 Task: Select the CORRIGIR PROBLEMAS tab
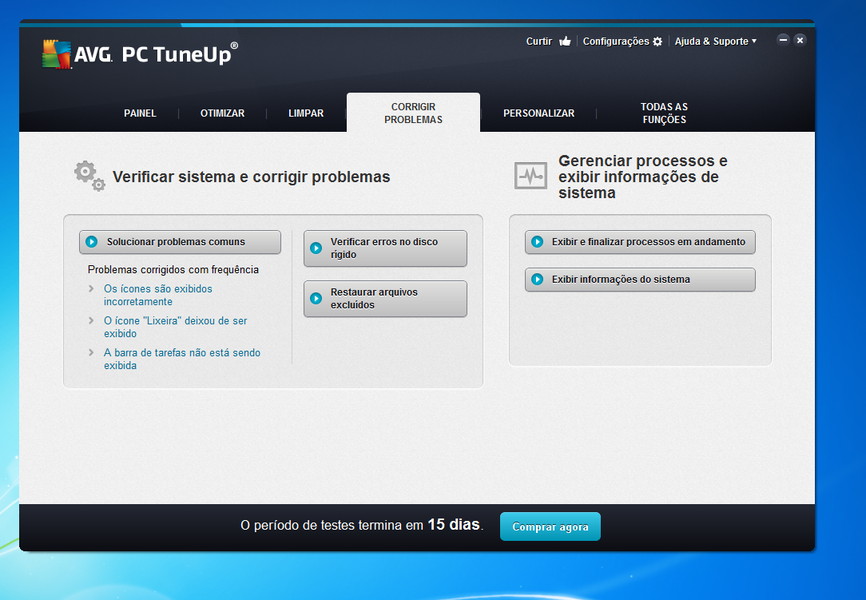pyautogui.click(x=413, y=113)
